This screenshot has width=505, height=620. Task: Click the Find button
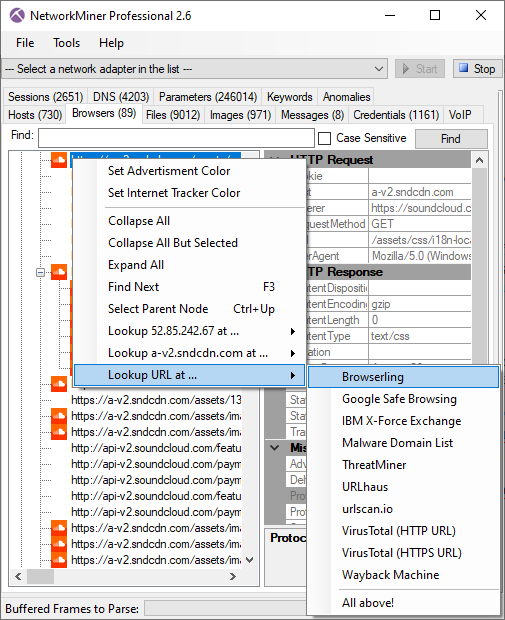tap(451, 139)
